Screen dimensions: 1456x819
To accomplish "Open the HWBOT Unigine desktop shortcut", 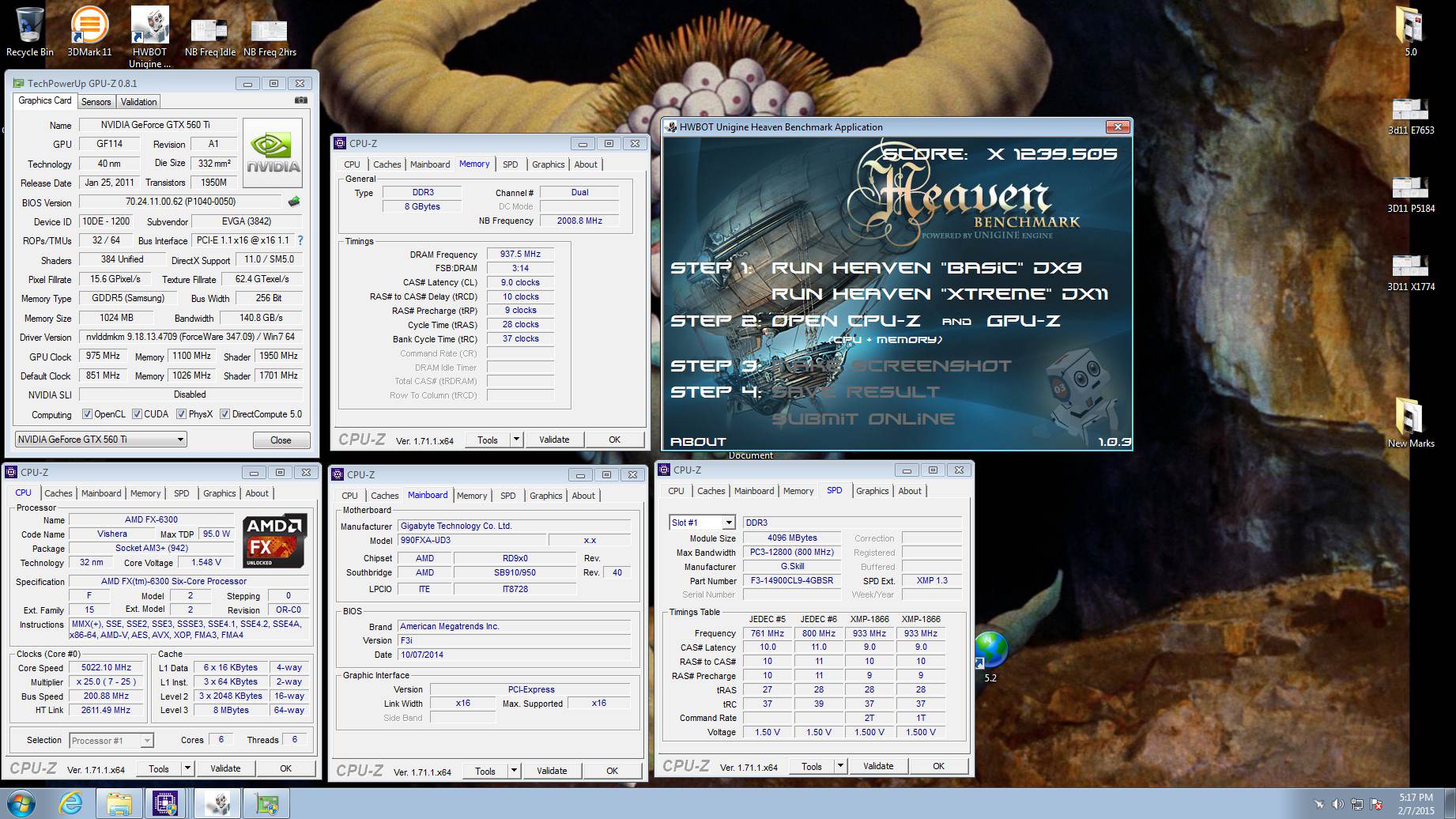I will click(149, 37).
